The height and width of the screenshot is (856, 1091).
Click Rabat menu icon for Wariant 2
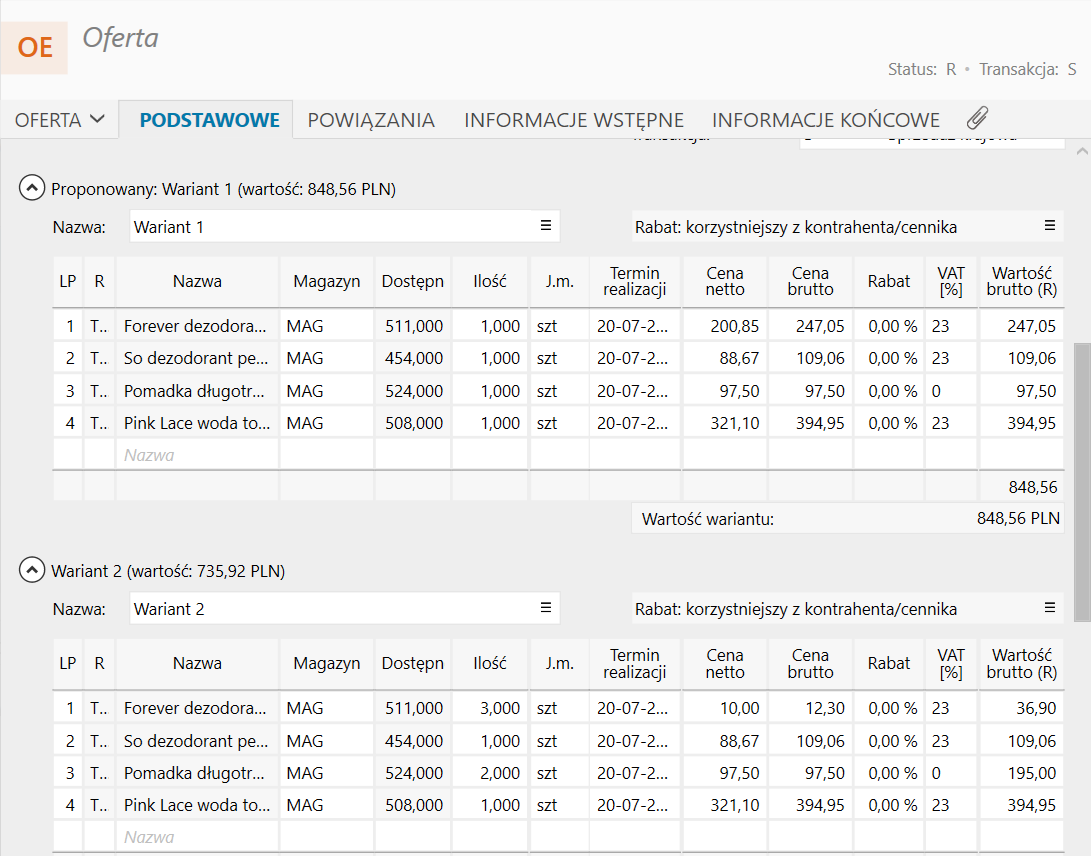point(1050,608)
